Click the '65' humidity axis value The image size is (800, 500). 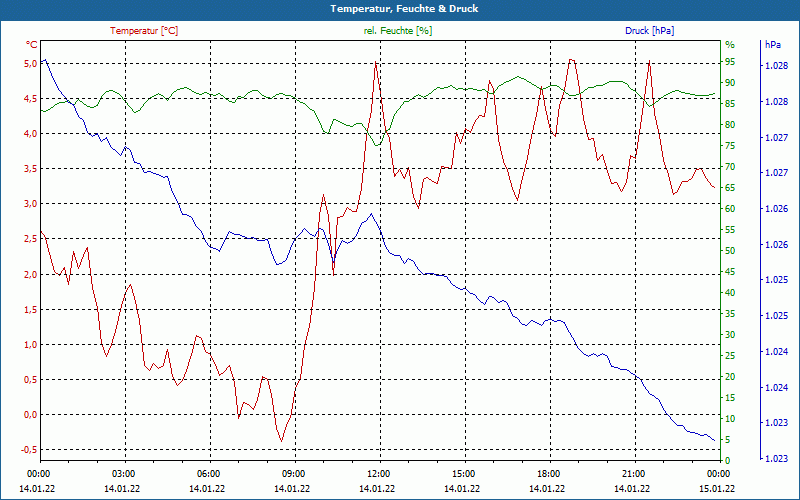pyautogui.click(x=730, y=188)
